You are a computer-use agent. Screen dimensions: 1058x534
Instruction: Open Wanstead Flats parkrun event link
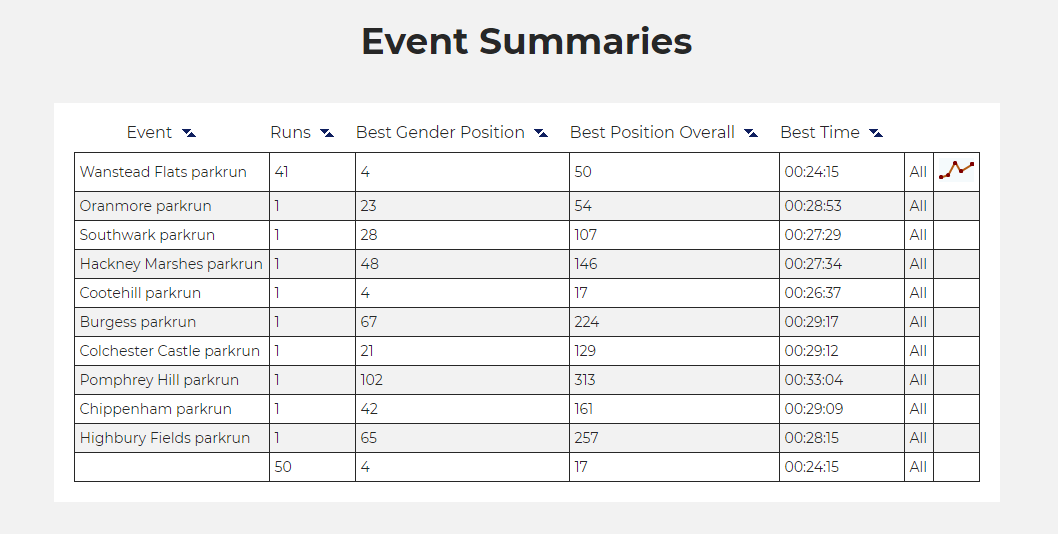tap(163, 172)
